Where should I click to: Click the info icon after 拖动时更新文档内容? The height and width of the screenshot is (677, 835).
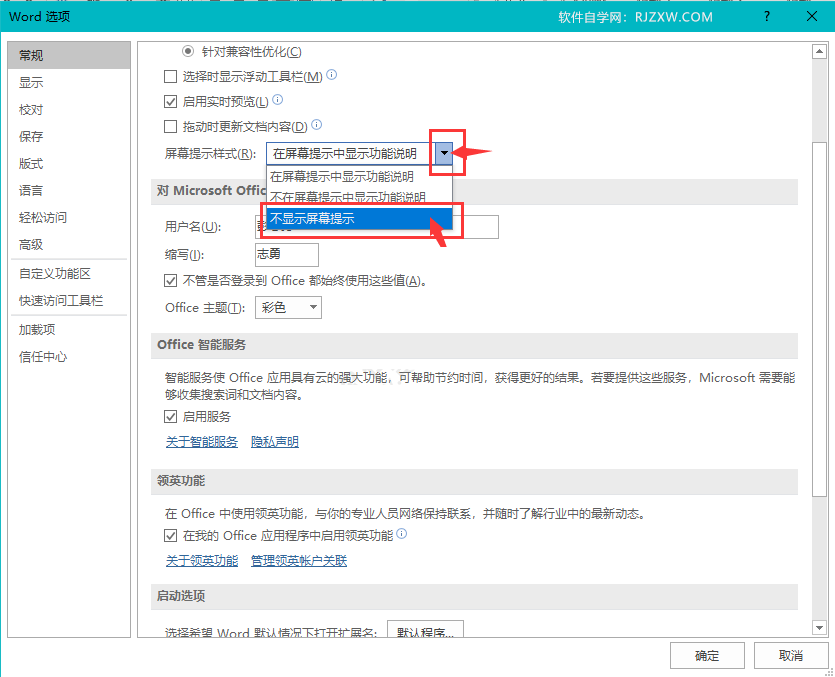314,127
